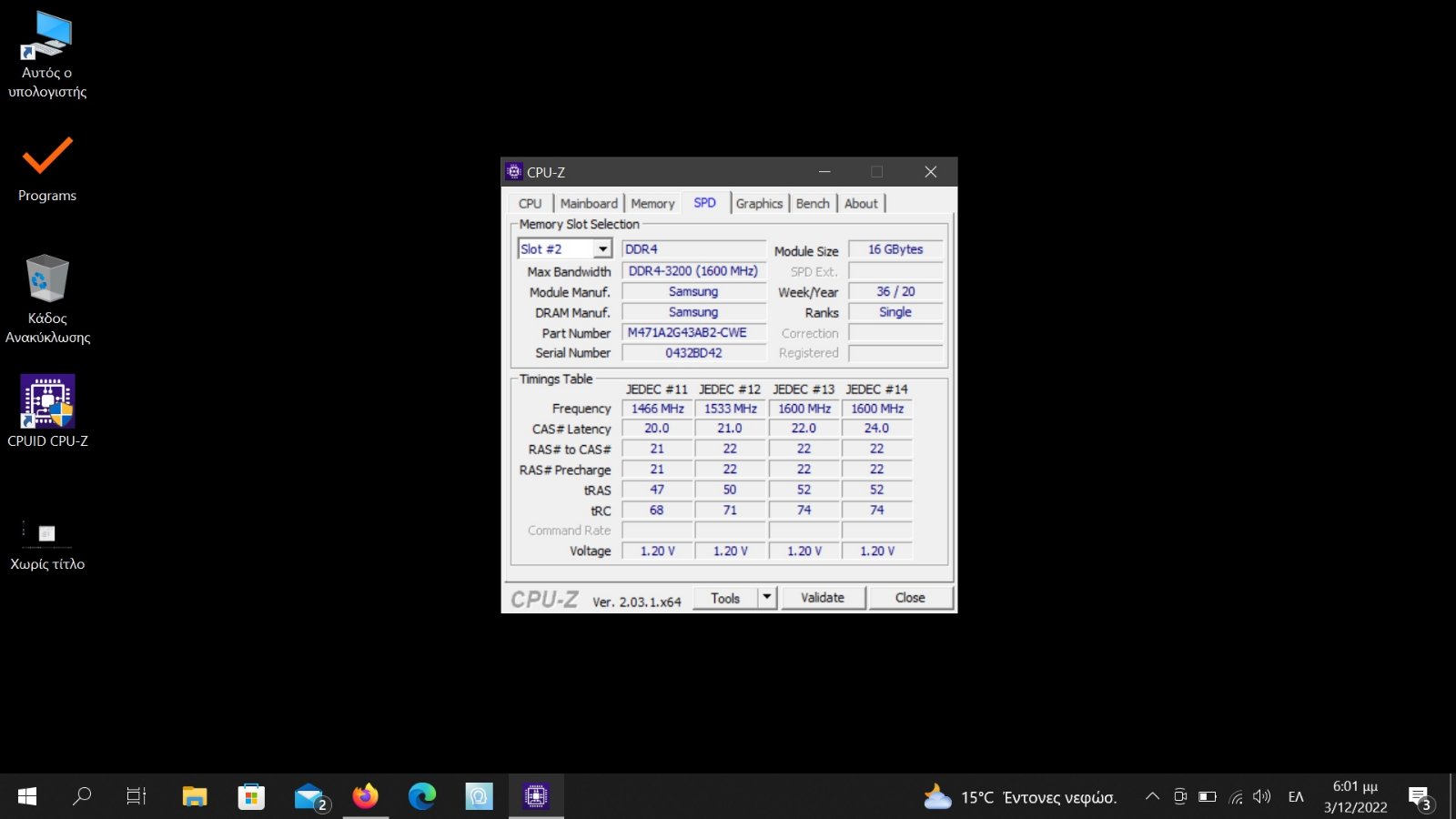
Task: Open the notification center icon
Action: [1421, 797]
